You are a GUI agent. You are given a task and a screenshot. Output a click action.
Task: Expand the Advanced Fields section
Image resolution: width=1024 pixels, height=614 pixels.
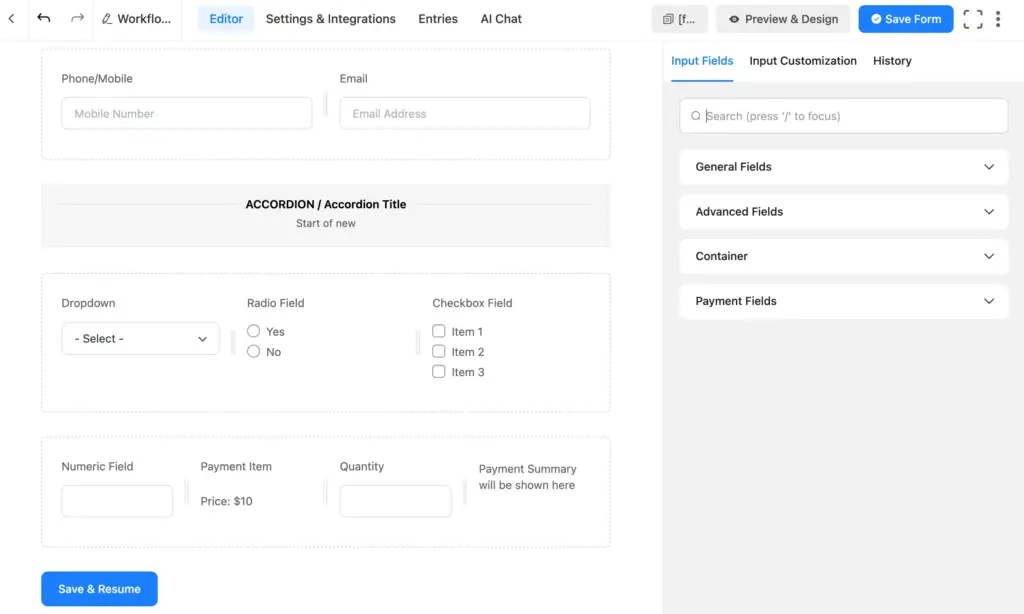(843, 212)
